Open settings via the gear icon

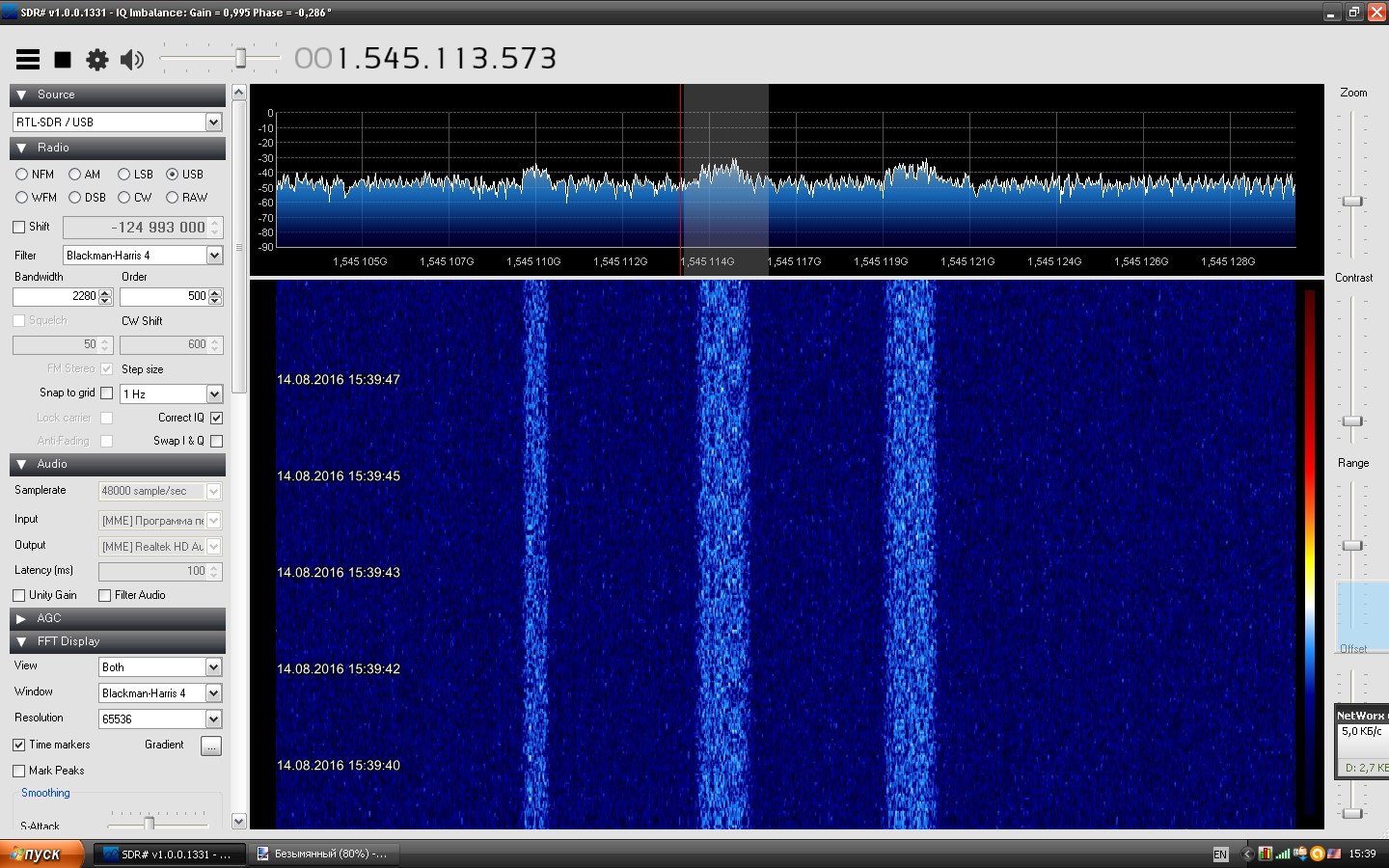pyautogui.click(x=97, y=60)
